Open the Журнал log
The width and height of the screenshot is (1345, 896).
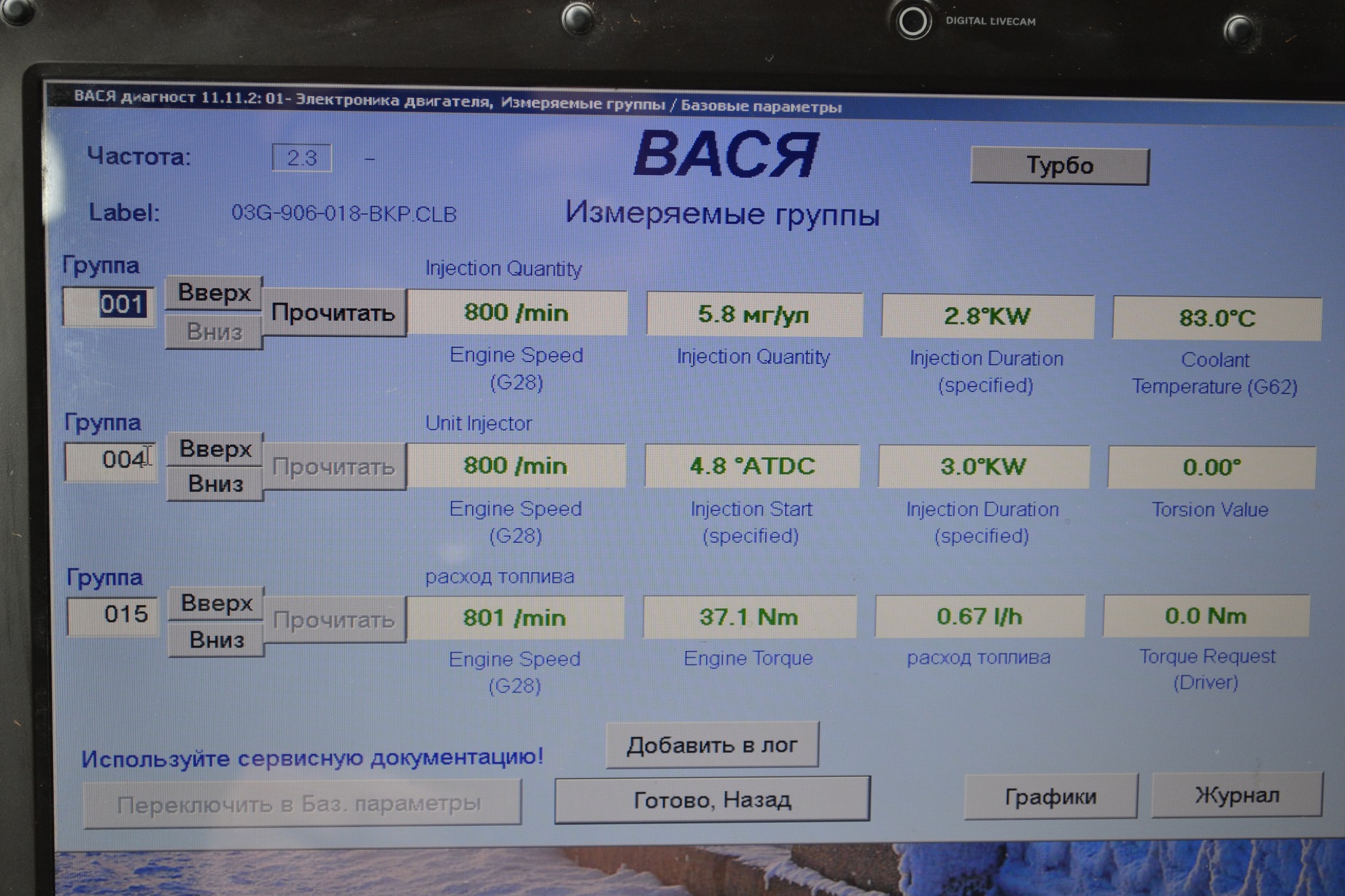(x=1236, y=795)
